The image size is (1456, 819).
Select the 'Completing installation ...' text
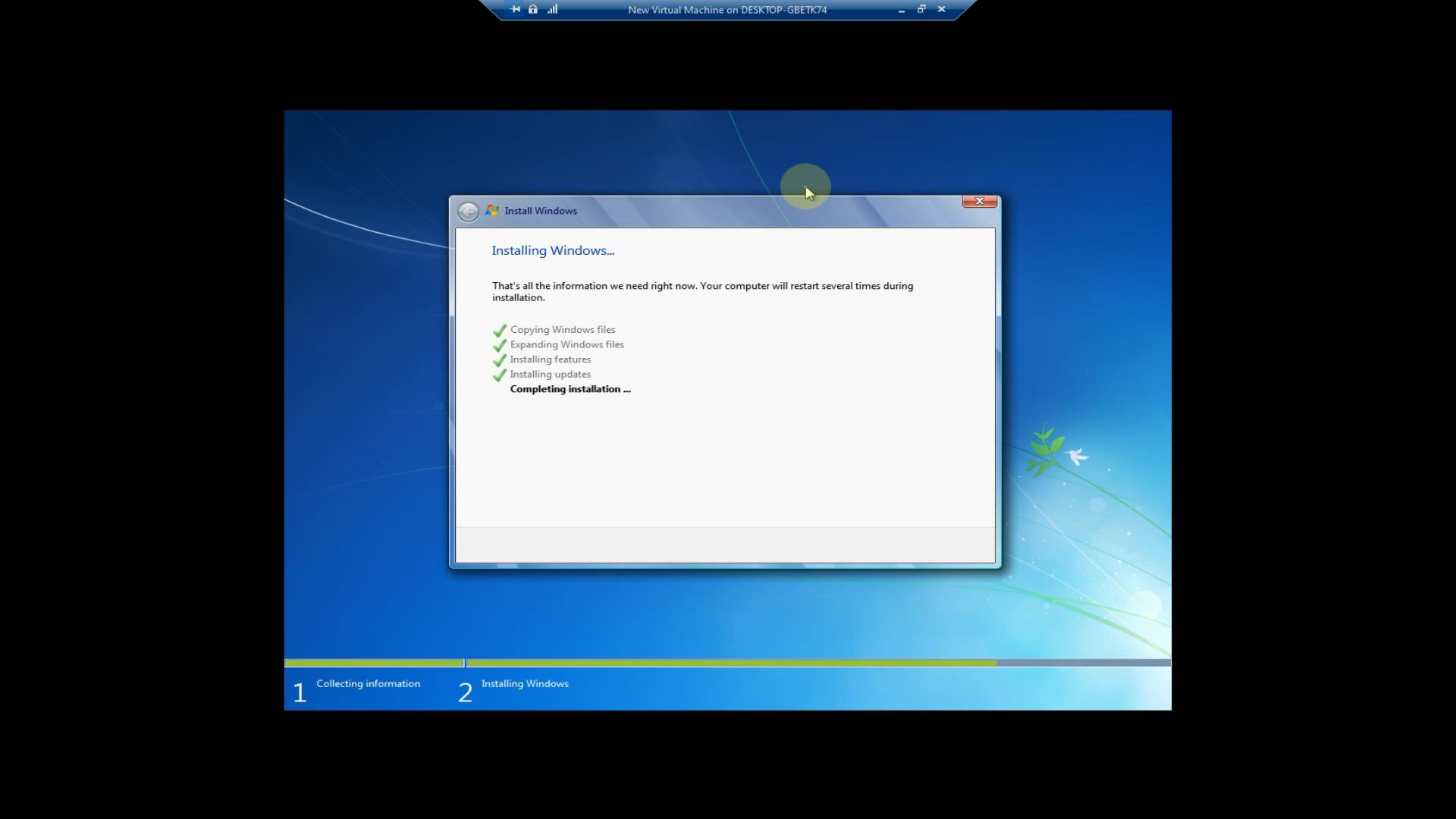pyautogui.click(x=570, y=389)
